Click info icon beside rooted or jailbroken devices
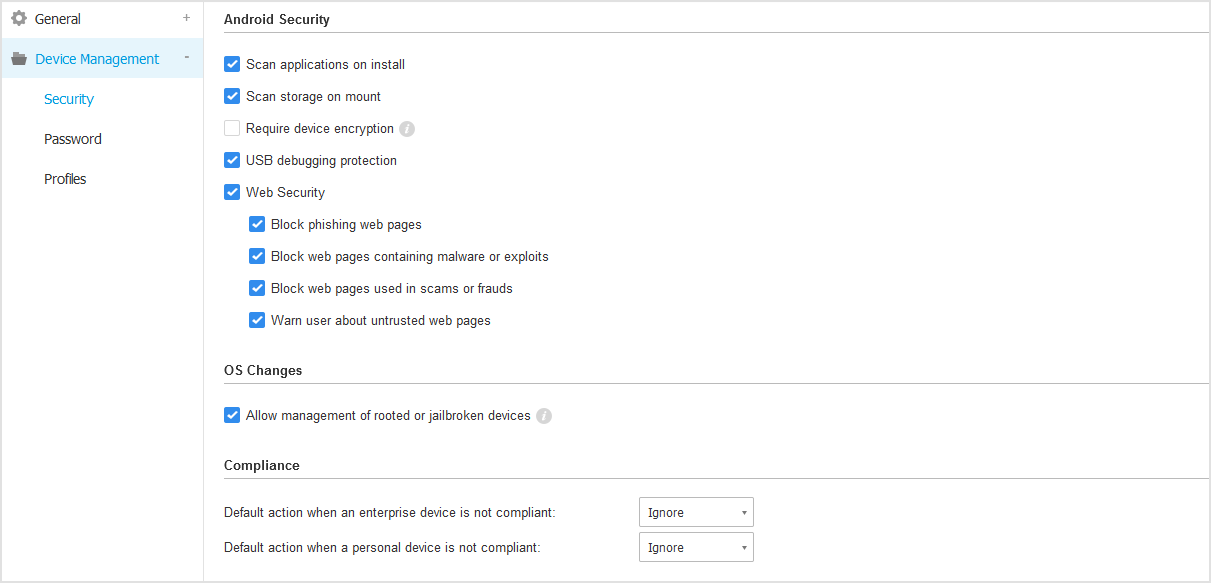Image resolution: width=1211 pixels, height=583 pixels. point(544,416)
